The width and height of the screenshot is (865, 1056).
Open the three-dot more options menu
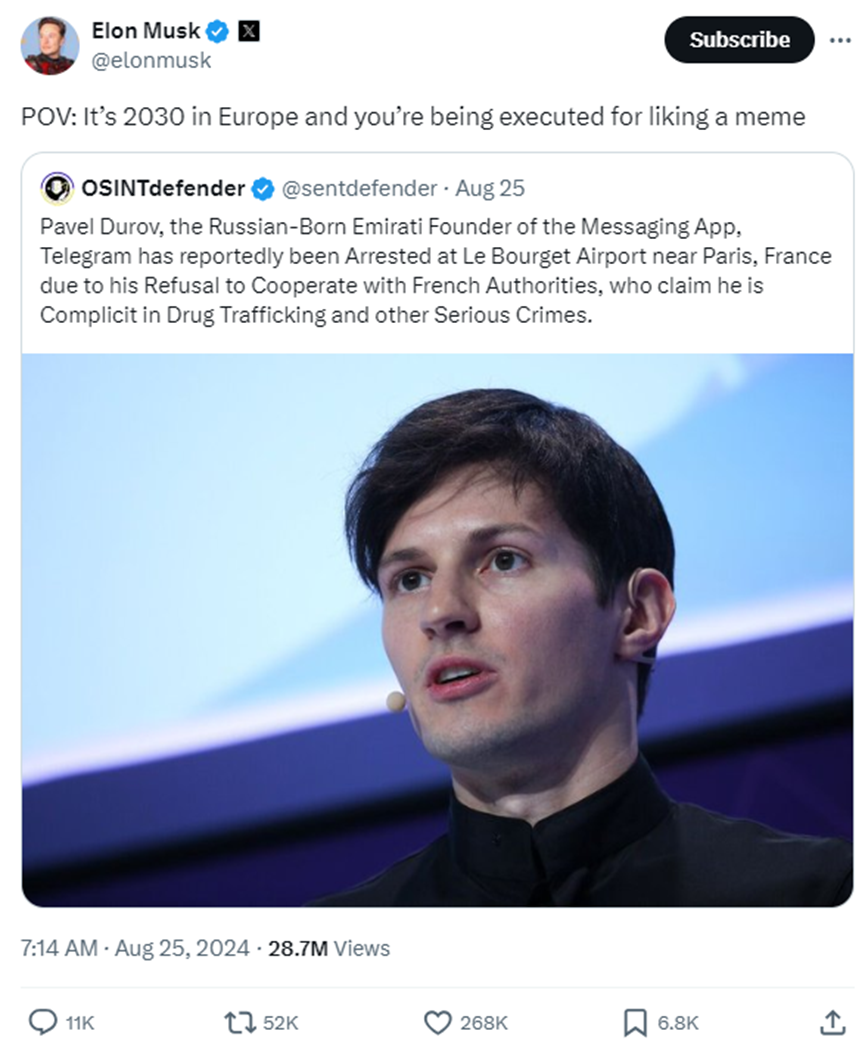pyautogui.click(x=840, y=40)
